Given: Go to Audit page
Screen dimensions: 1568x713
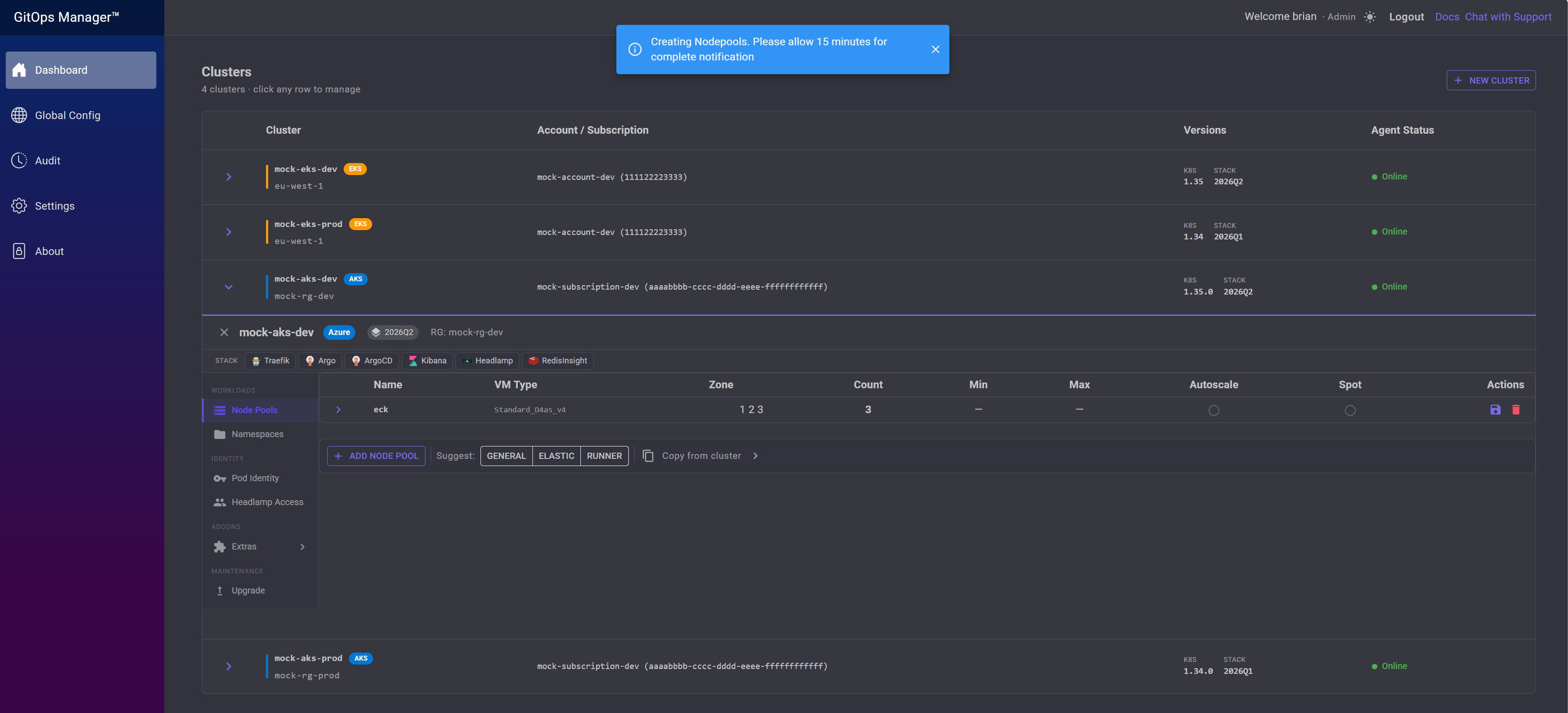Looking at the screenshot, I should click(81, 160).
